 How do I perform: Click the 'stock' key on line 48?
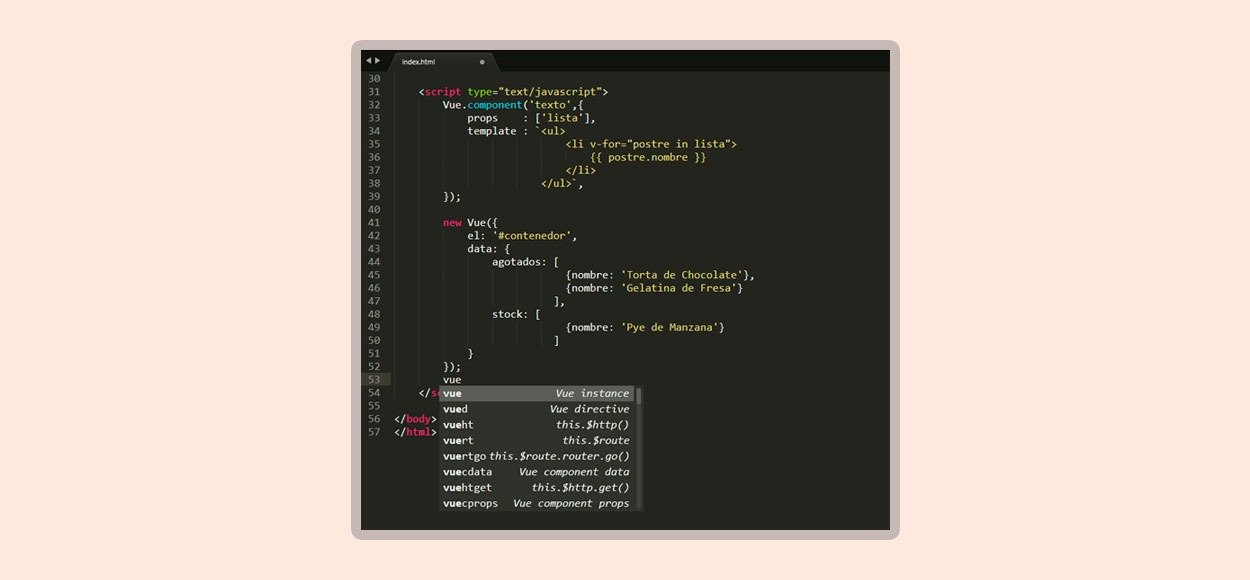[x=507, y=314]
